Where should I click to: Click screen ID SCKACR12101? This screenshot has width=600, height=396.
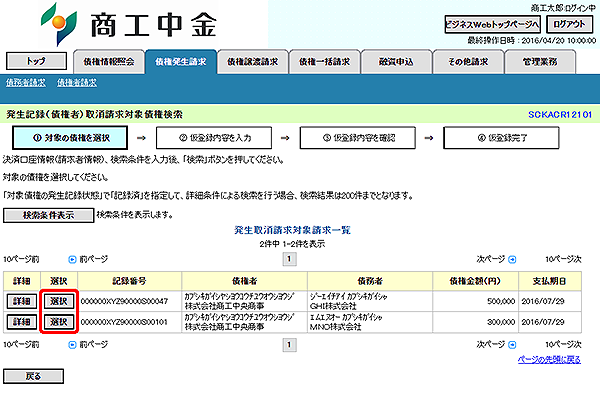560,114
